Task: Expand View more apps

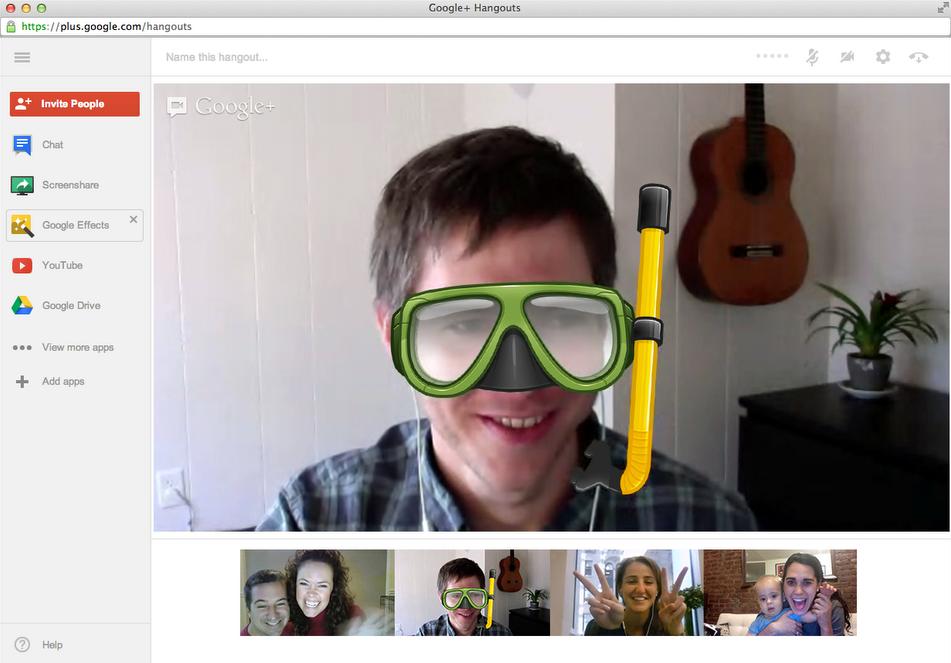Action: (x=77, y=347)
